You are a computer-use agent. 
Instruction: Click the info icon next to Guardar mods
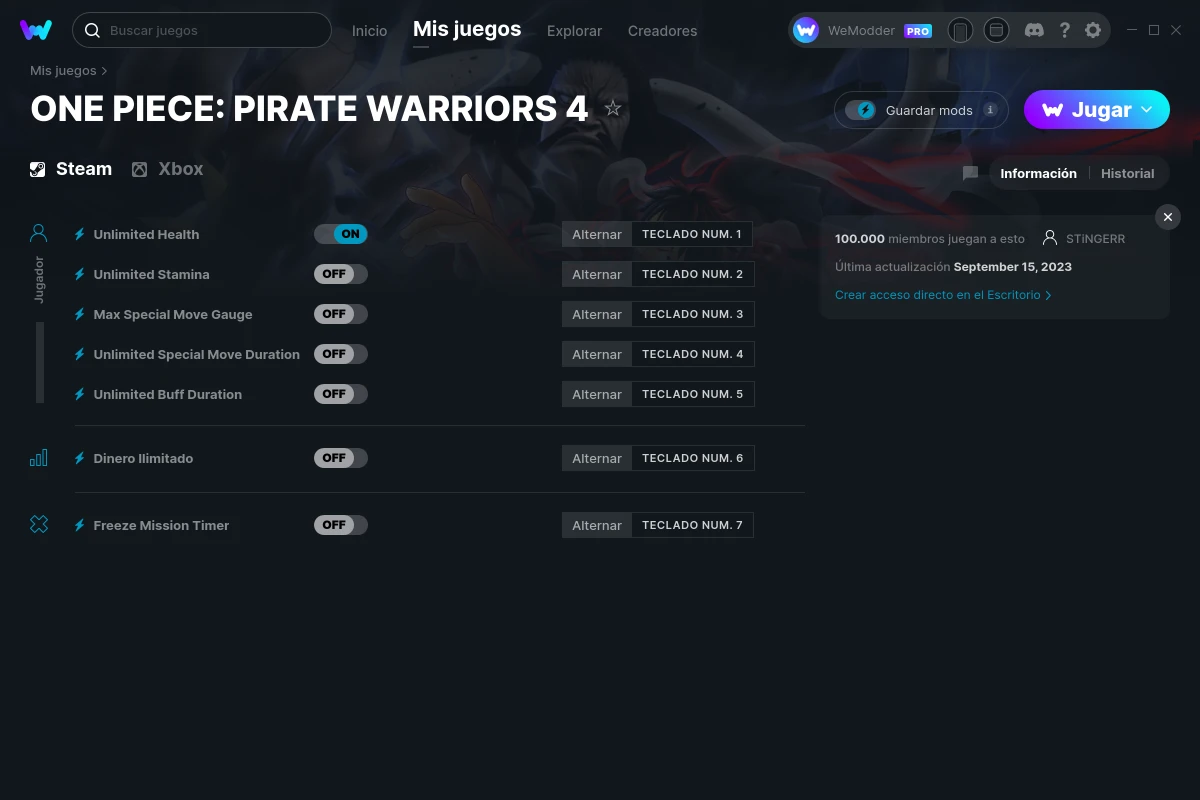990,110
